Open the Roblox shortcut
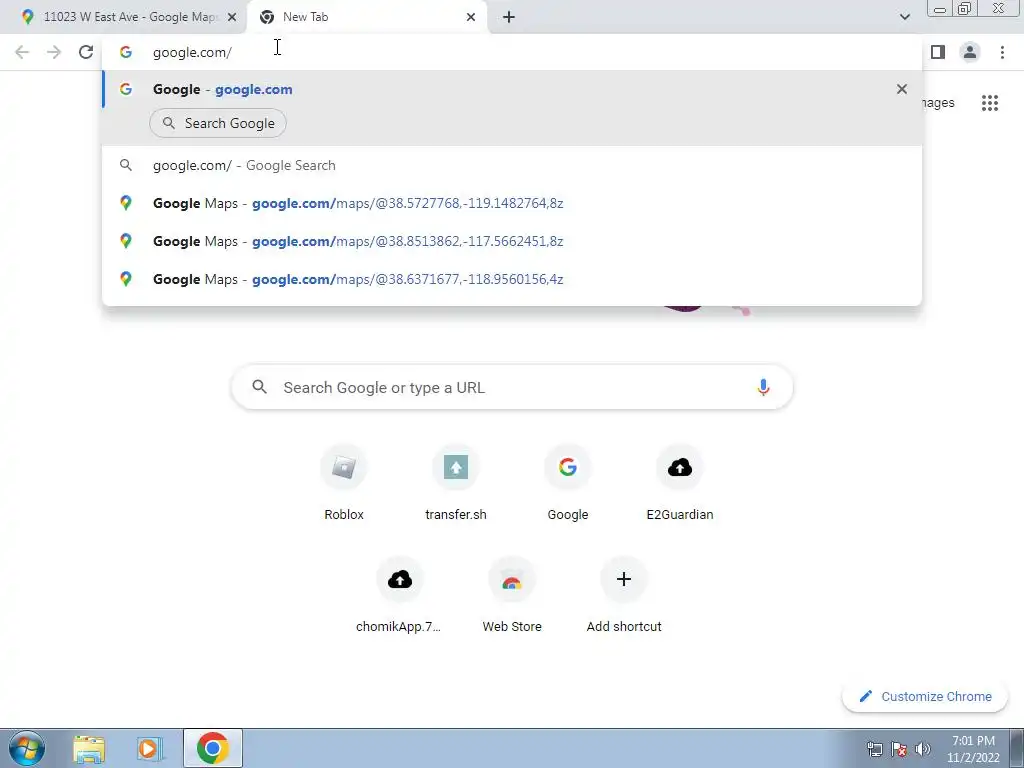 pos(344,483)
